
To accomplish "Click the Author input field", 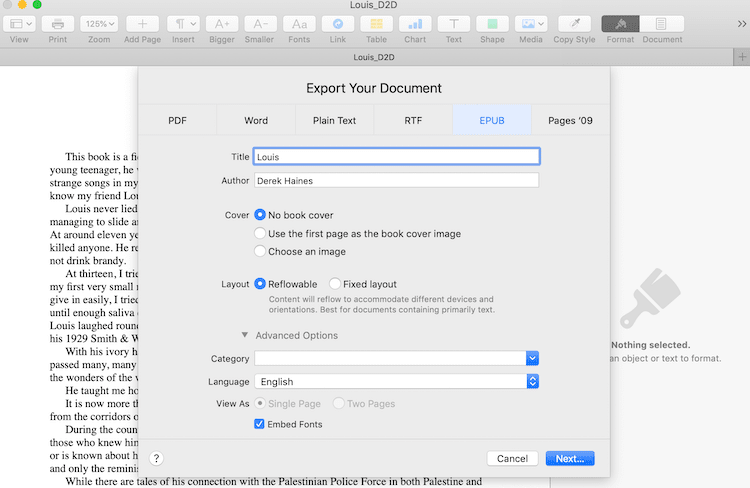I will [x=397, y=180].
